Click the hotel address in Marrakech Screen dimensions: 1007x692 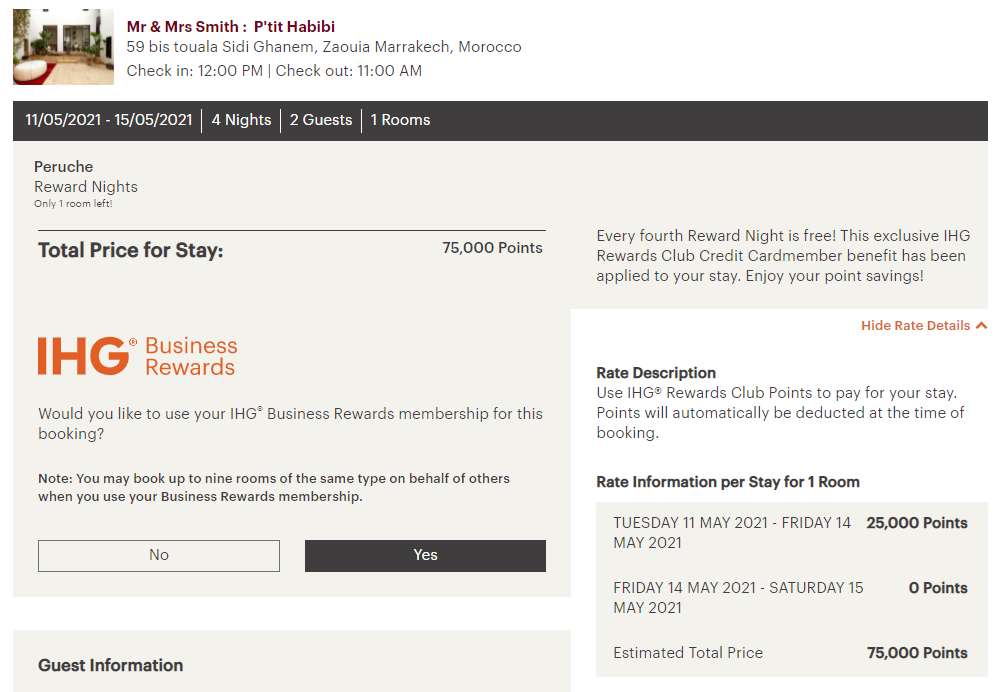click(324, 47)
